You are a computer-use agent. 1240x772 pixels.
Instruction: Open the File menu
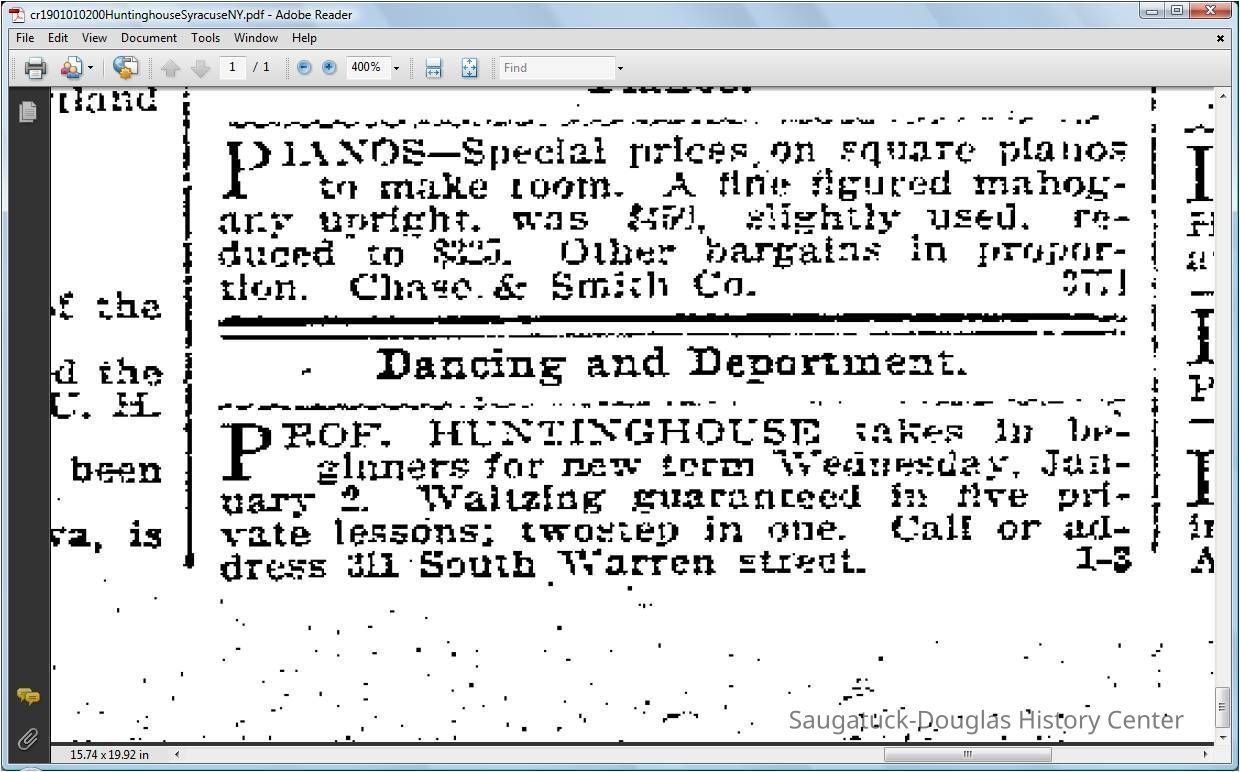[25, 38]
